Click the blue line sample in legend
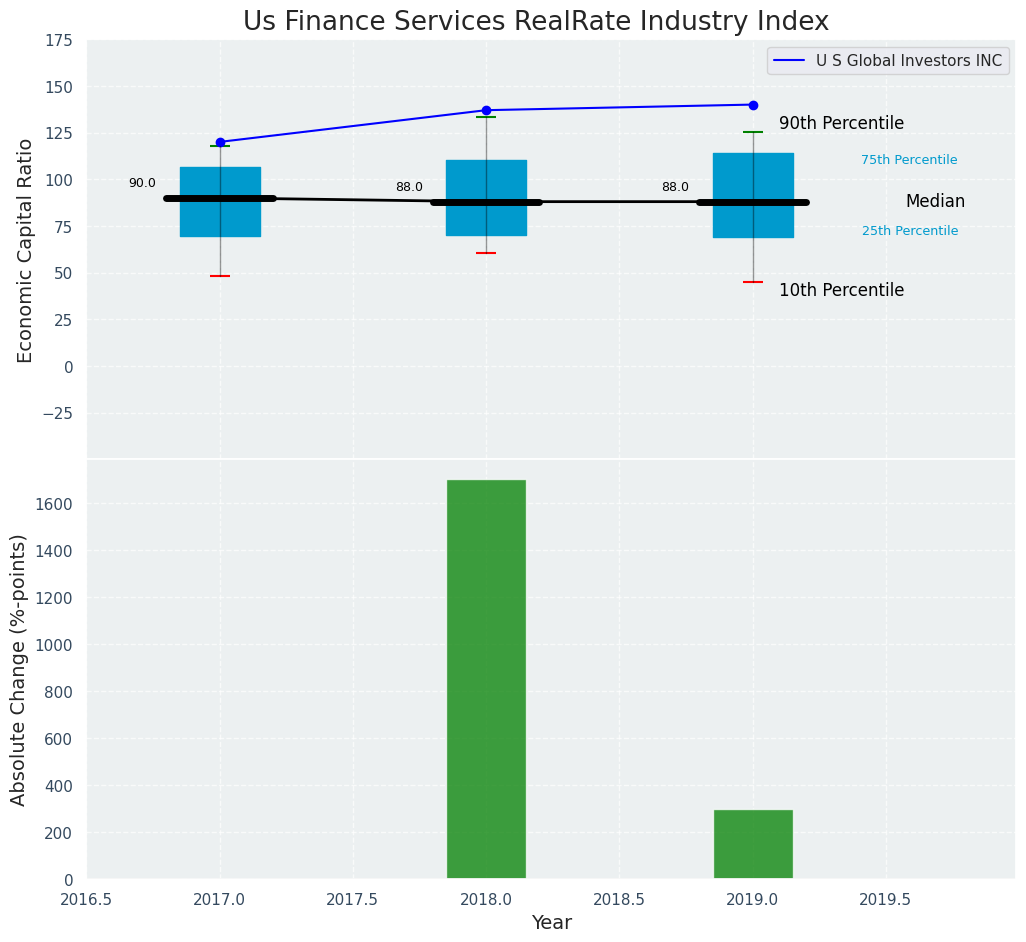The height and width of the screenshot is (942, 1026). click(x=790, y=61)
